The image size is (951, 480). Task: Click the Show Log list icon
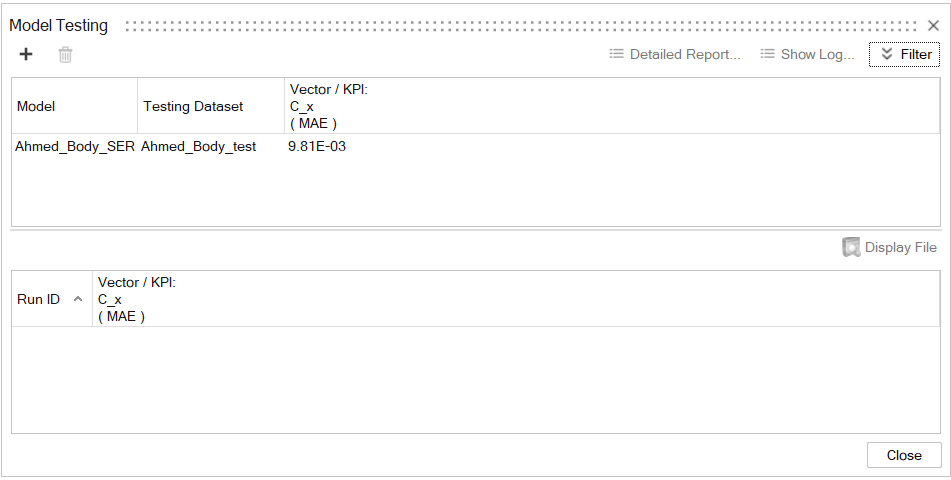coord(768,55)
